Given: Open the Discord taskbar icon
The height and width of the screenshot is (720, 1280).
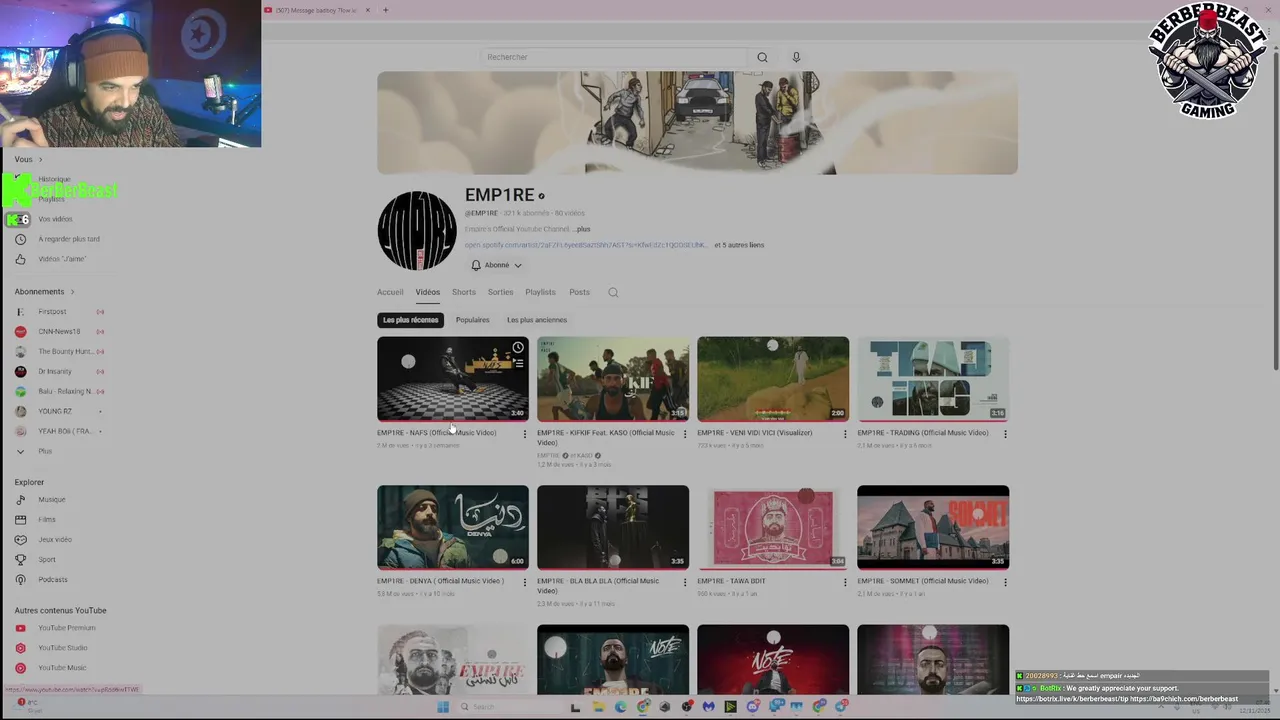Looking at the screenshot, I should pyautogui.click(x=753, y=707).
